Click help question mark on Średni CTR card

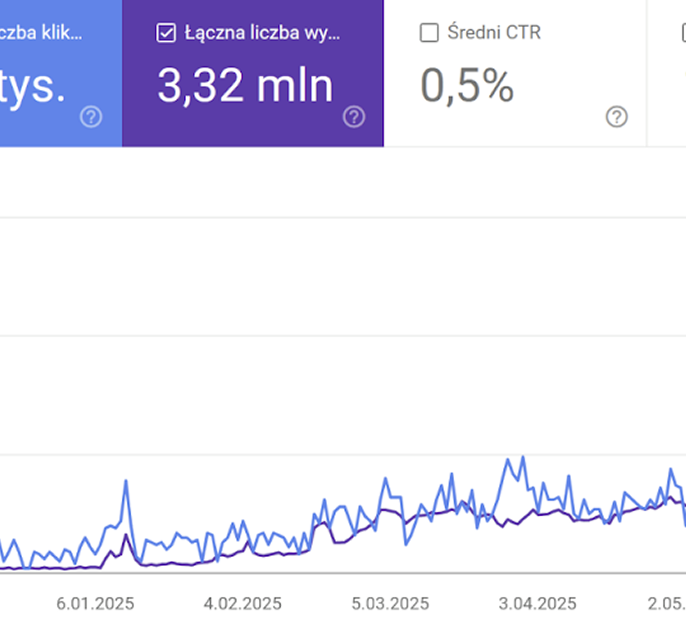[617, 117]
